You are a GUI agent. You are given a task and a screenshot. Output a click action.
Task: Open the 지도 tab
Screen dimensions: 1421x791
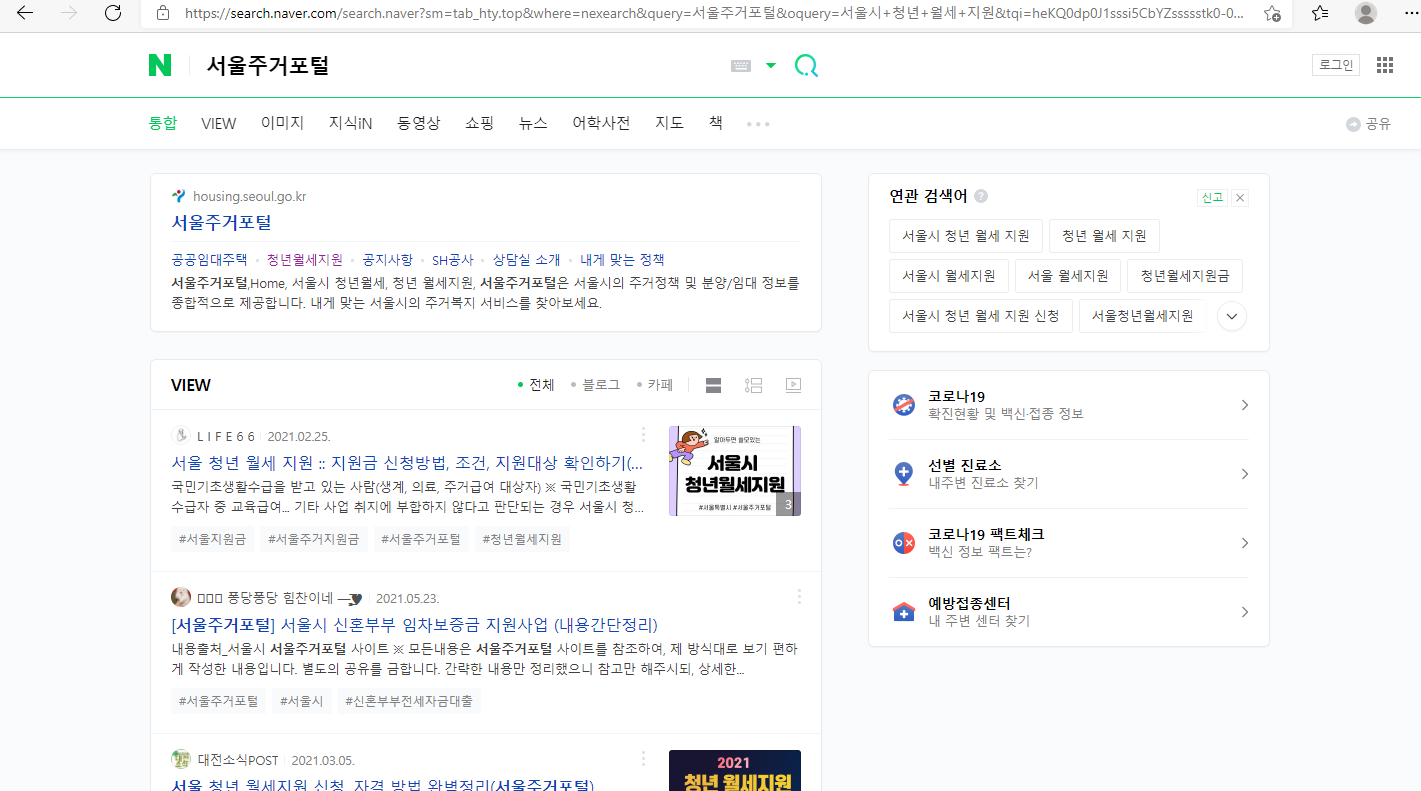point(669,123)
